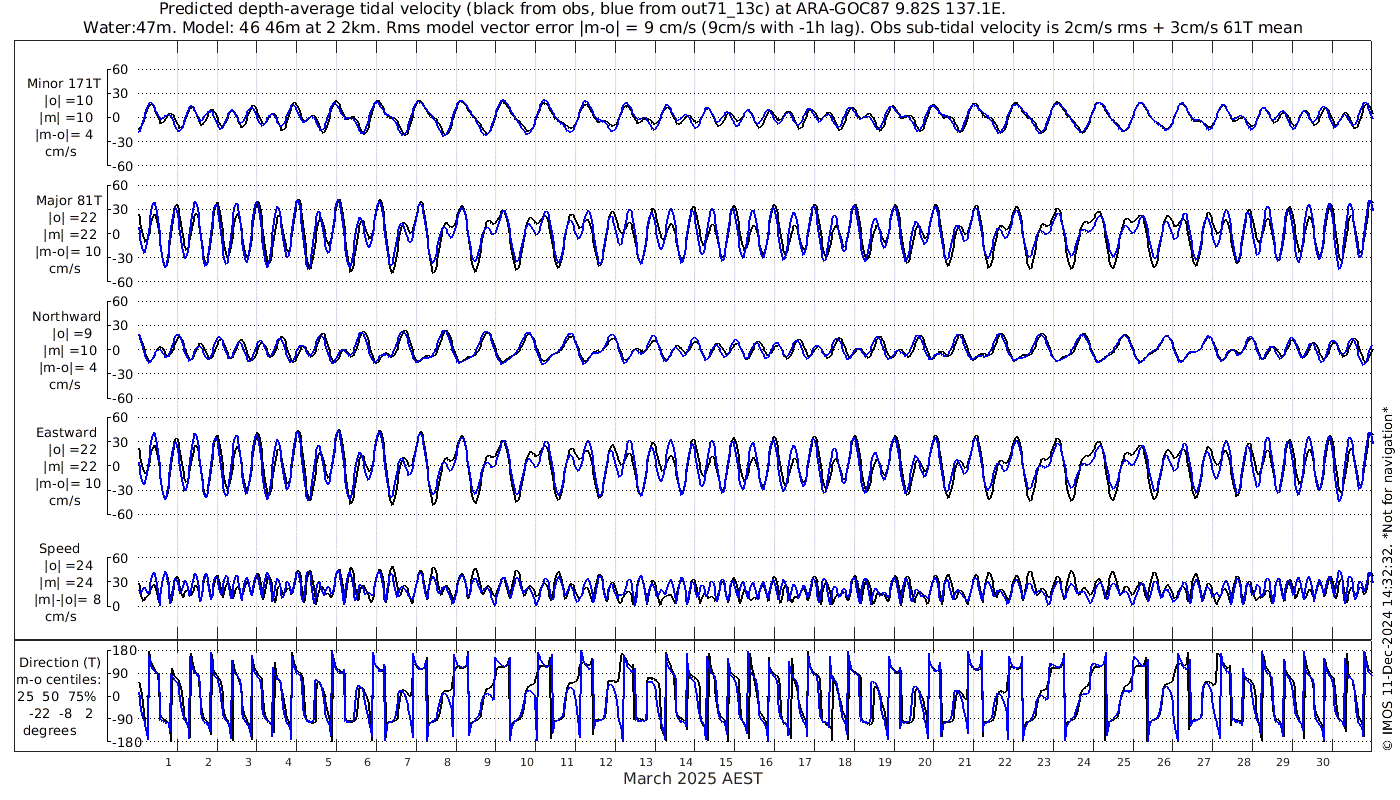Click the 'cm/s' unit under Major 81T
1400x800 pixels.
tap(66, 268)
